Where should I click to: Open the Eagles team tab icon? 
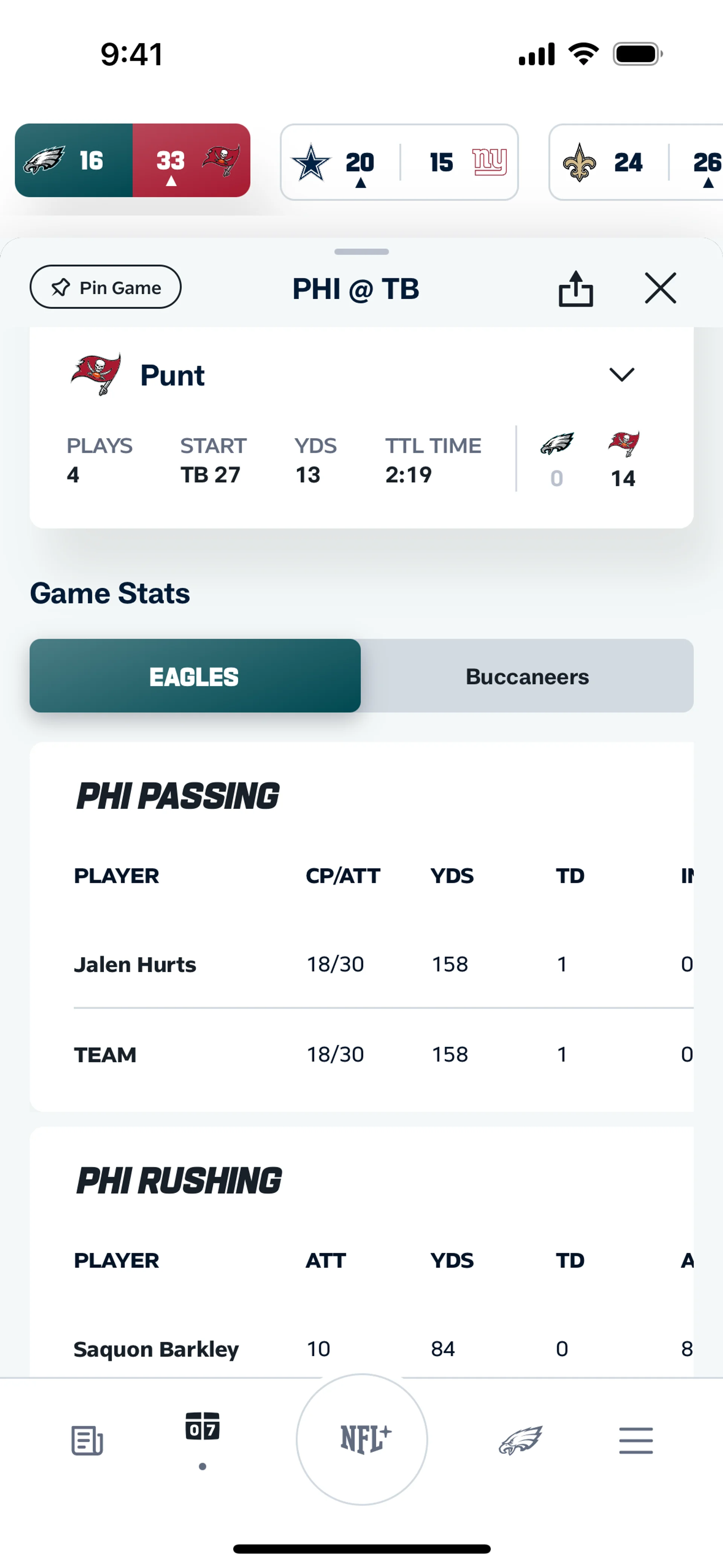pos(520,1440)
